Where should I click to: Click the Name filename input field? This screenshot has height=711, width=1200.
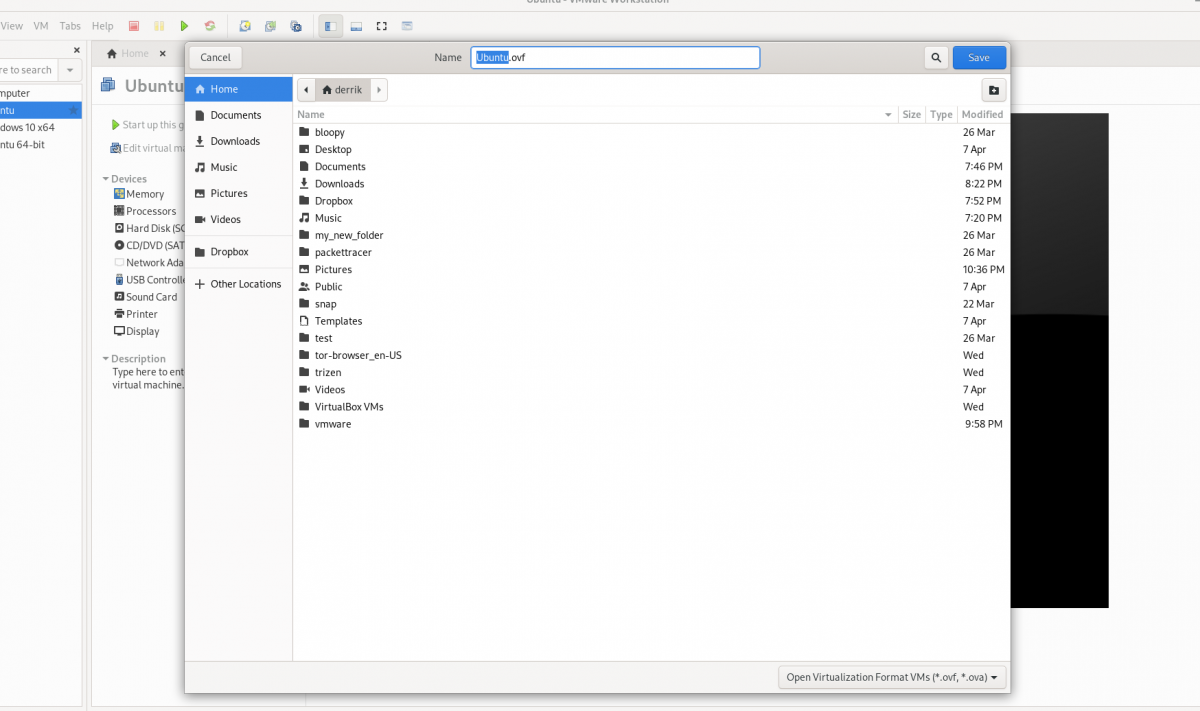coord(615,58)
